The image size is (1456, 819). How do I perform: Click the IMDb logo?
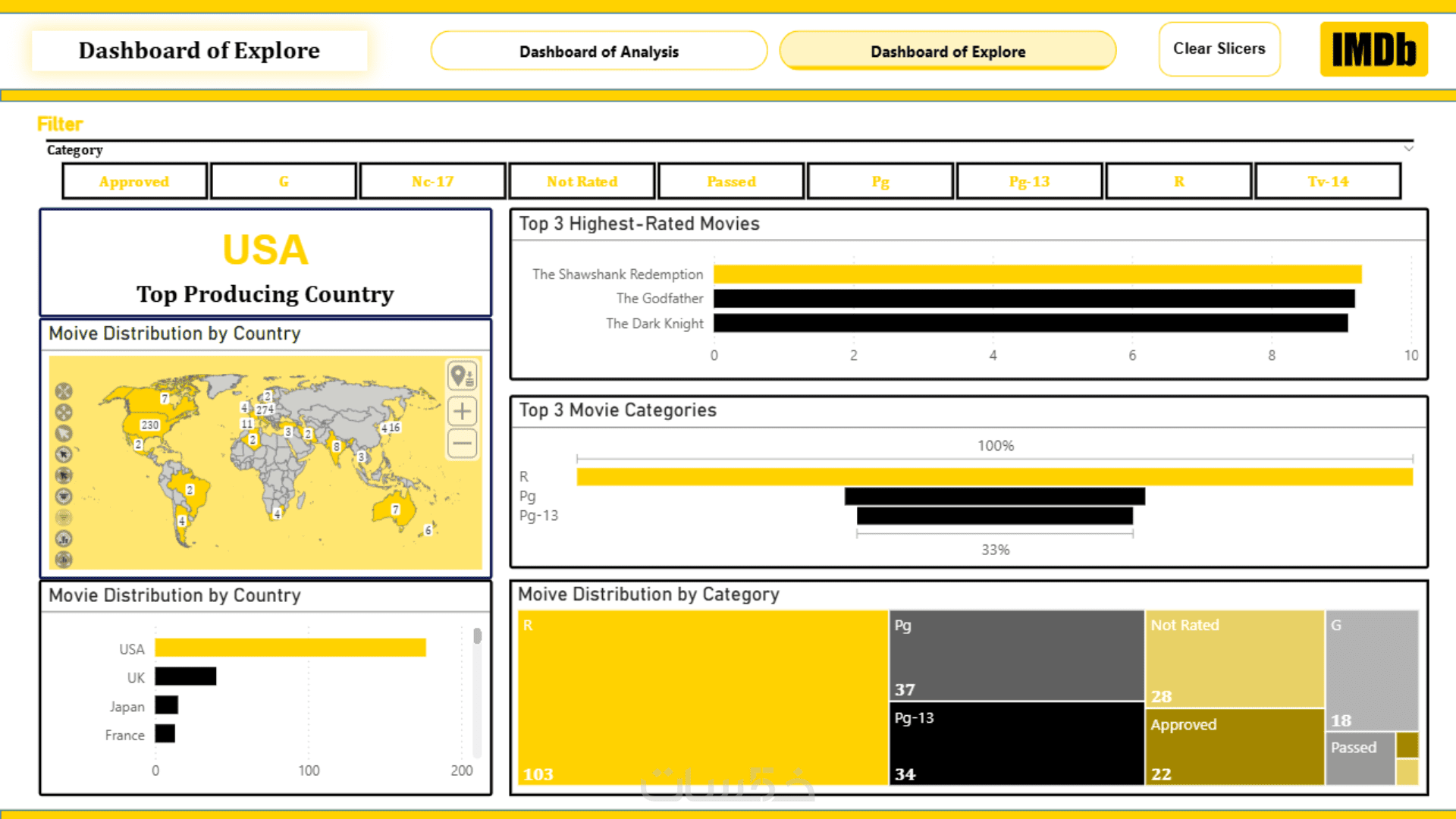tap(1373, 49)
